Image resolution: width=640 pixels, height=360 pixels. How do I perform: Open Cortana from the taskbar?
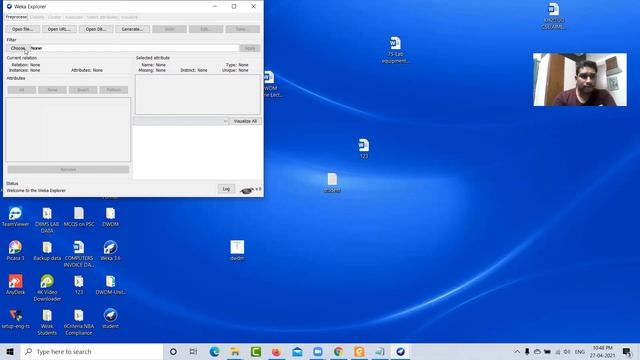point(173,351)
